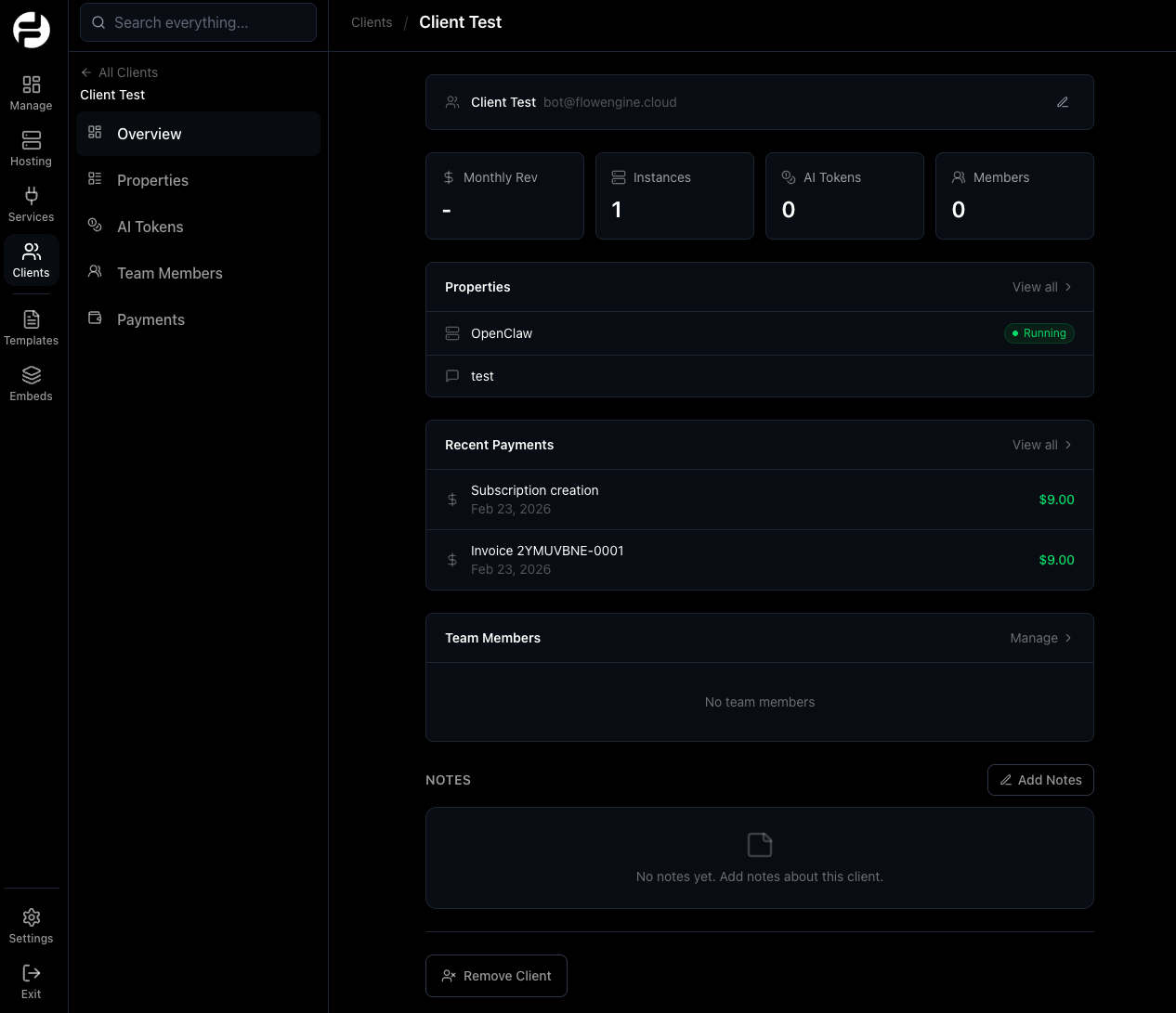The height and width of the screenshot is (1013, 1176).
Task: Click the Add Notes button
Action: (1040, 780)
